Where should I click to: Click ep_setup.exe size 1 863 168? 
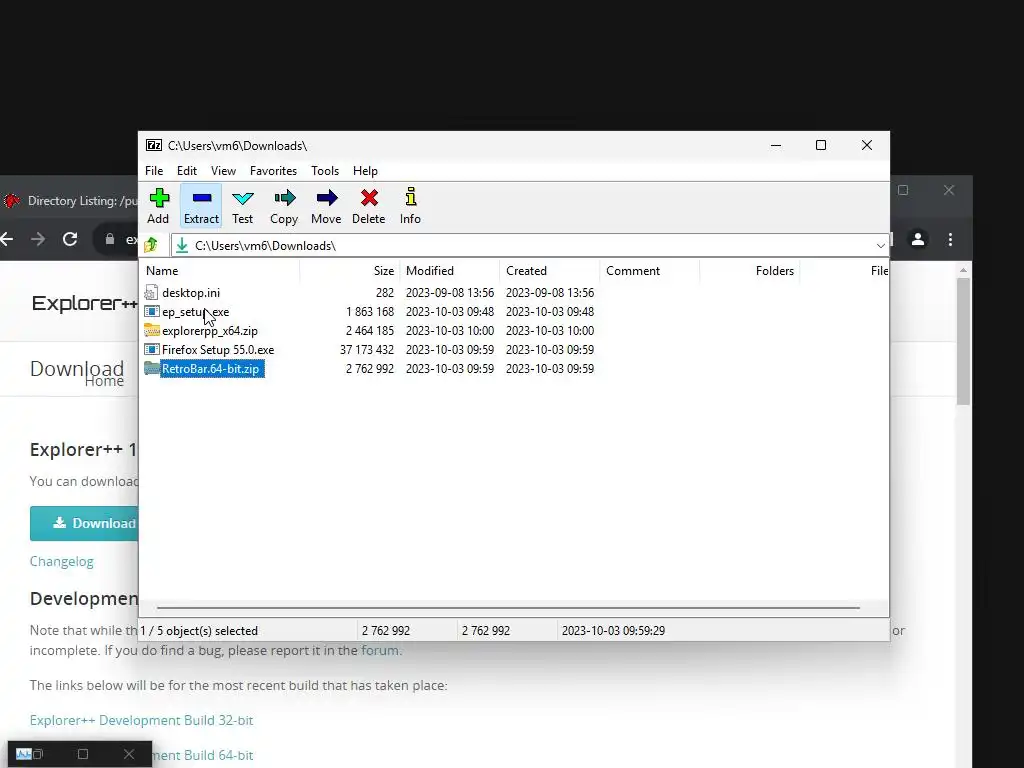(x=370, y=312)
